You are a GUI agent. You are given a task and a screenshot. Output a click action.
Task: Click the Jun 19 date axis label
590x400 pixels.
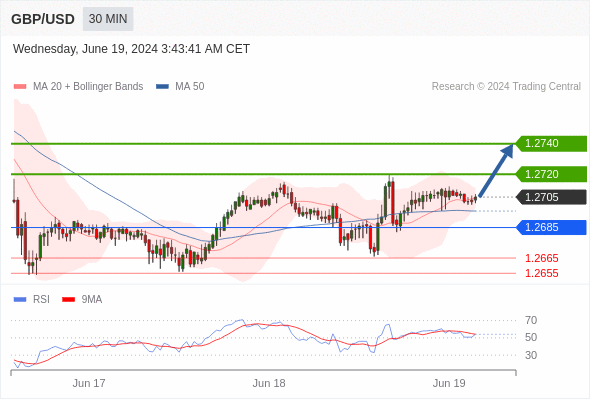point(449,383)
